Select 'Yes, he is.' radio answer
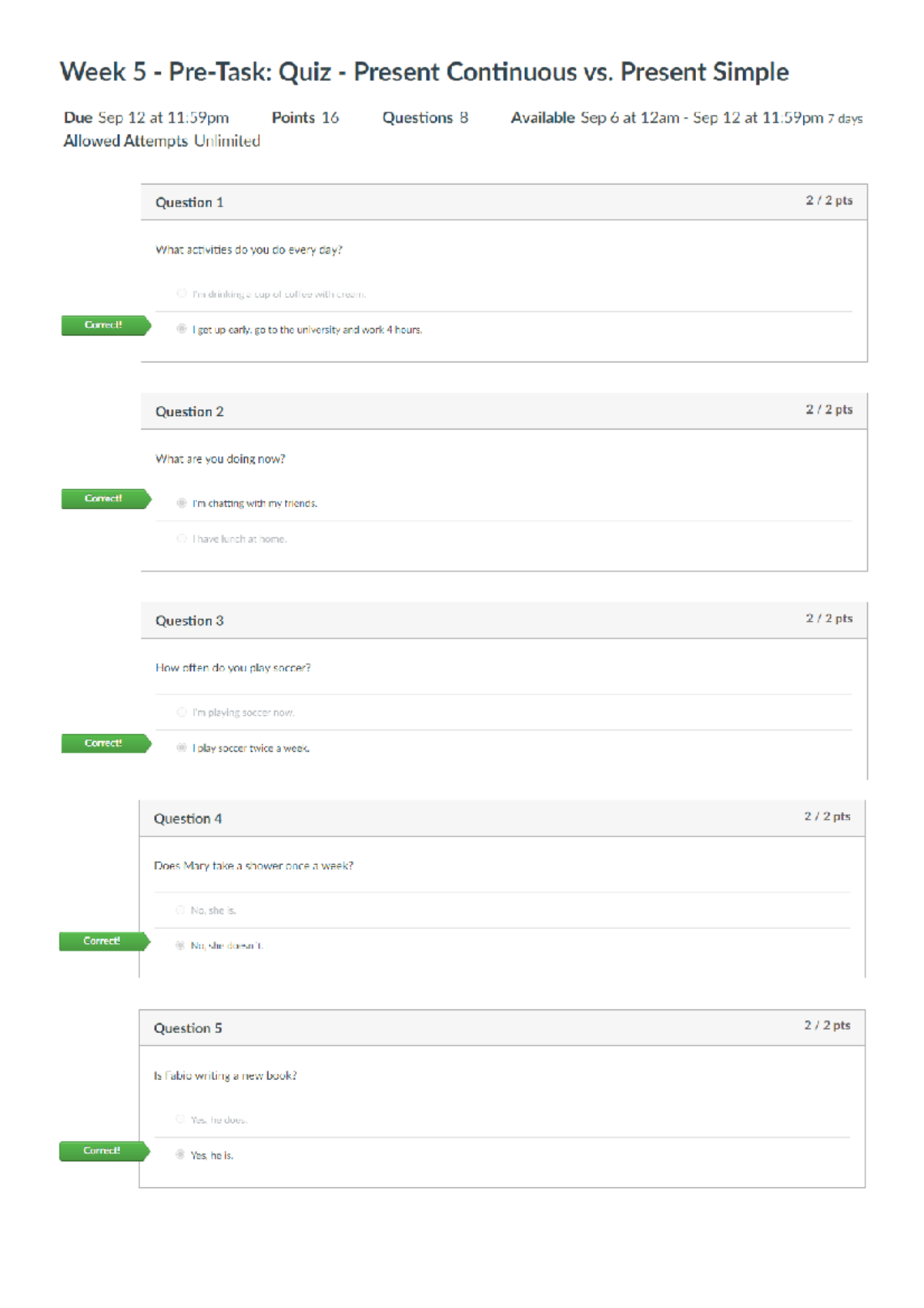 180,1155
